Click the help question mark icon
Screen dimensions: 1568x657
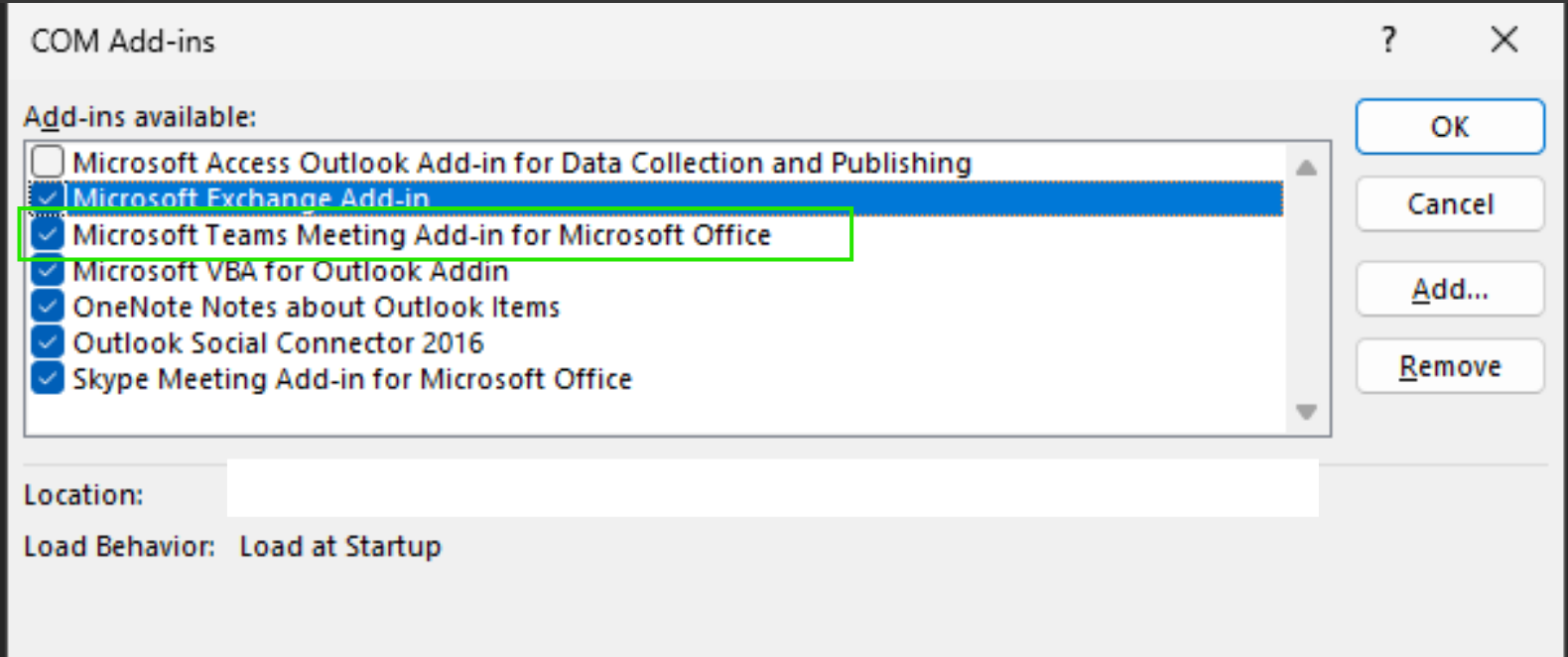1388,40
